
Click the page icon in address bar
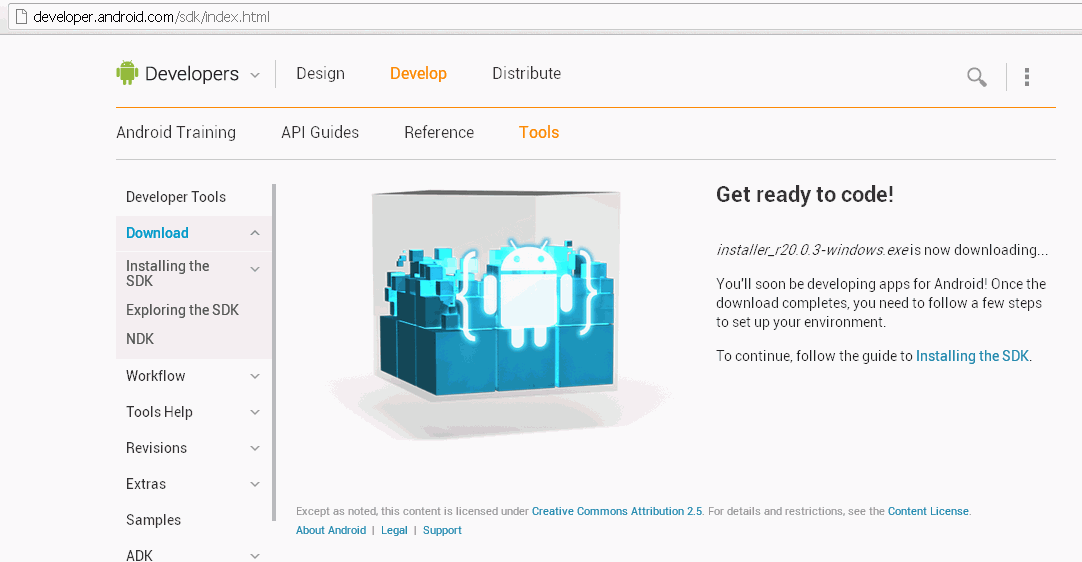(x=21, y=17)
